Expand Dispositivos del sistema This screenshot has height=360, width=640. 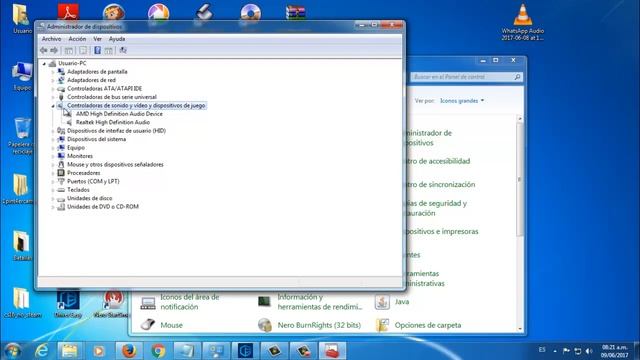53,140
